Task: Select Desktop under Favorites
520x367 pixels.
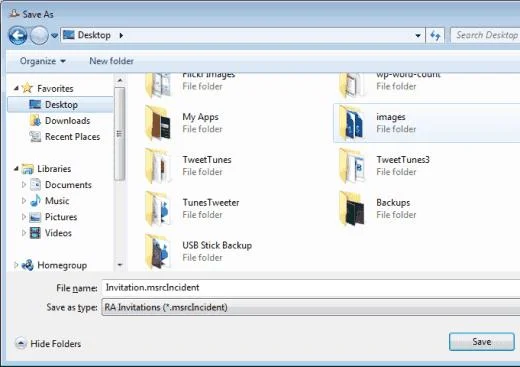Action: click(60, 105)
